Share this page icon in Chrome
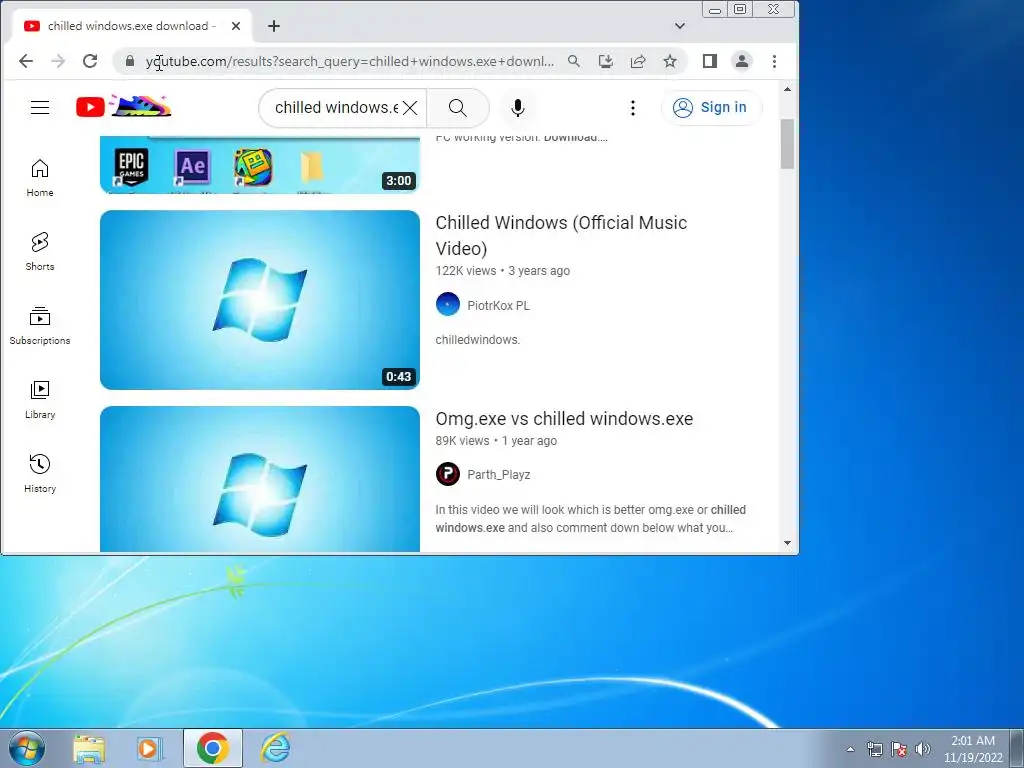This screenshot has width=1024, height=768. (638, 61)
